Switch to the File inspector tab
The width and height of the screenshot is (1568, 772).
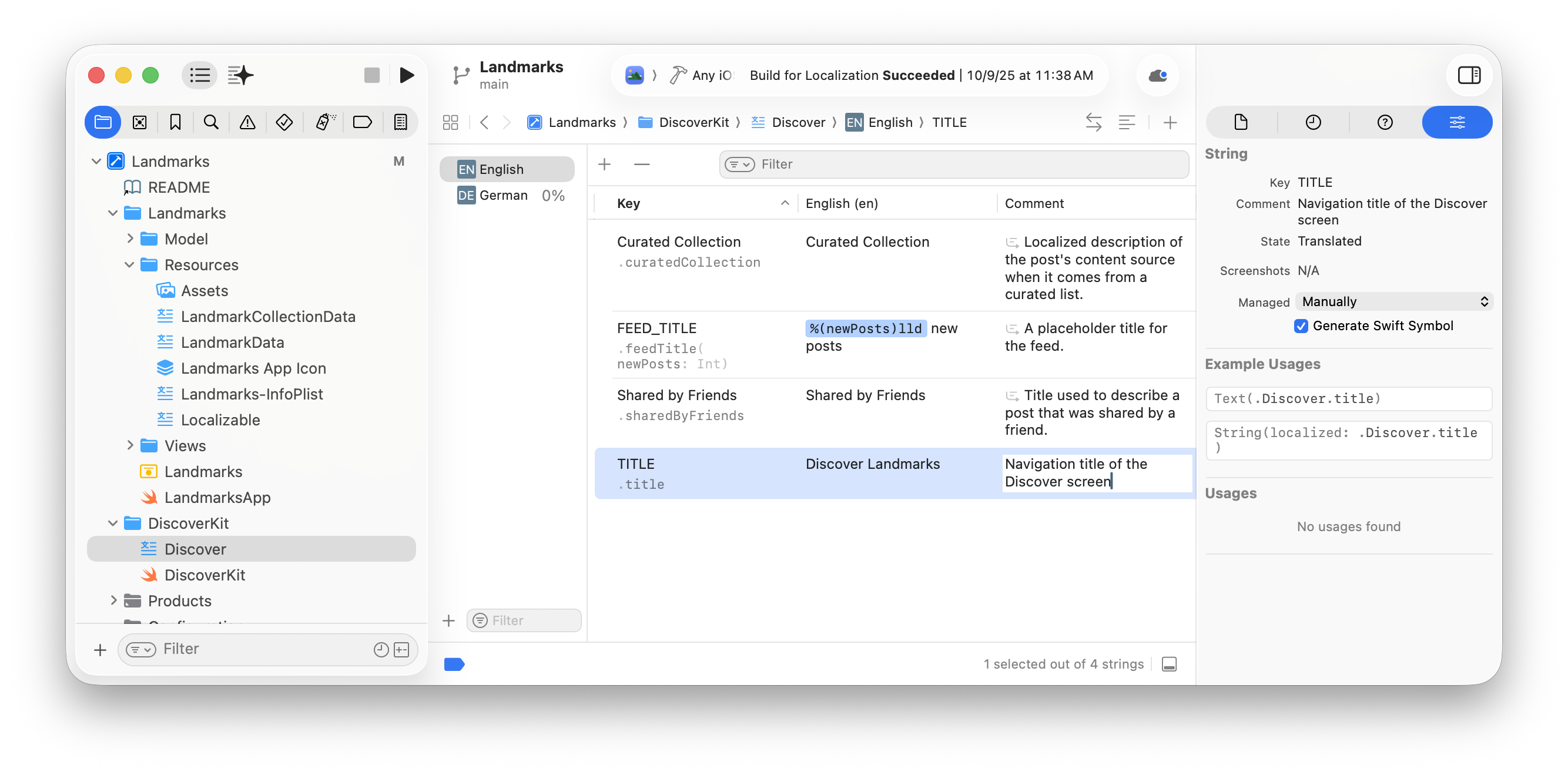(x=1241, y=122)
